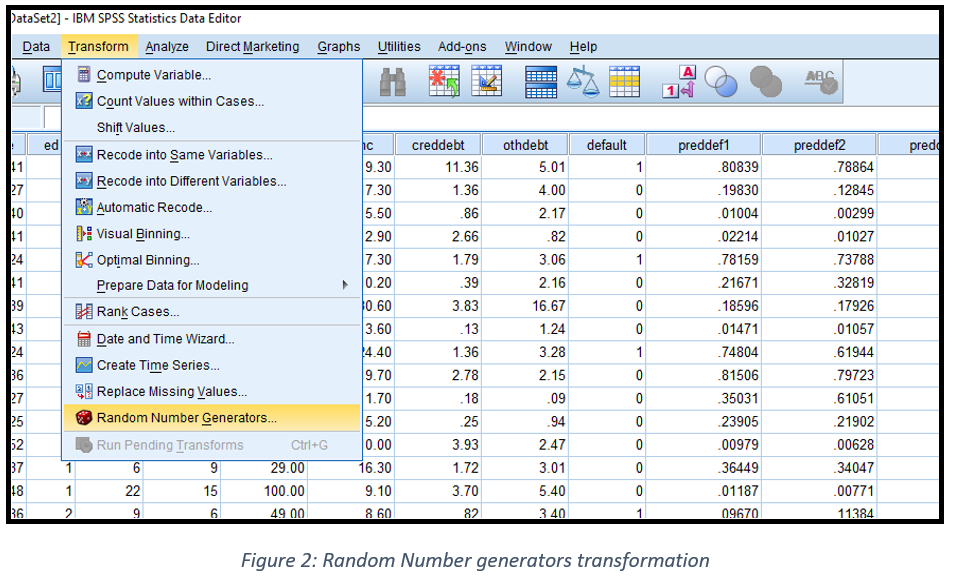Click preddef1 cell showing .74804
953x576 pixels.
(703, 352)
